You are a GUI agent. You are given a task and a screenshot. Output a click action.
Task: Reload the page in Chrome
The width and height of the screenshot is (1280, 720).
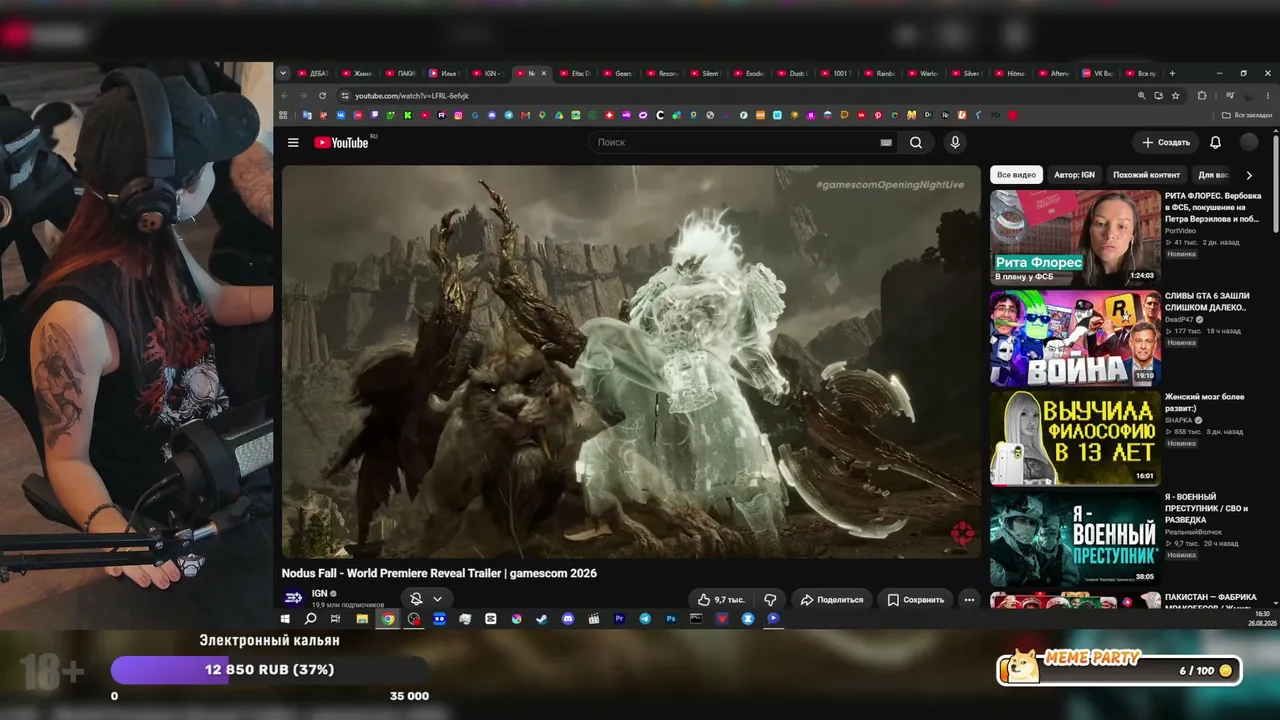pyautogui.click(x=322, y=96)
